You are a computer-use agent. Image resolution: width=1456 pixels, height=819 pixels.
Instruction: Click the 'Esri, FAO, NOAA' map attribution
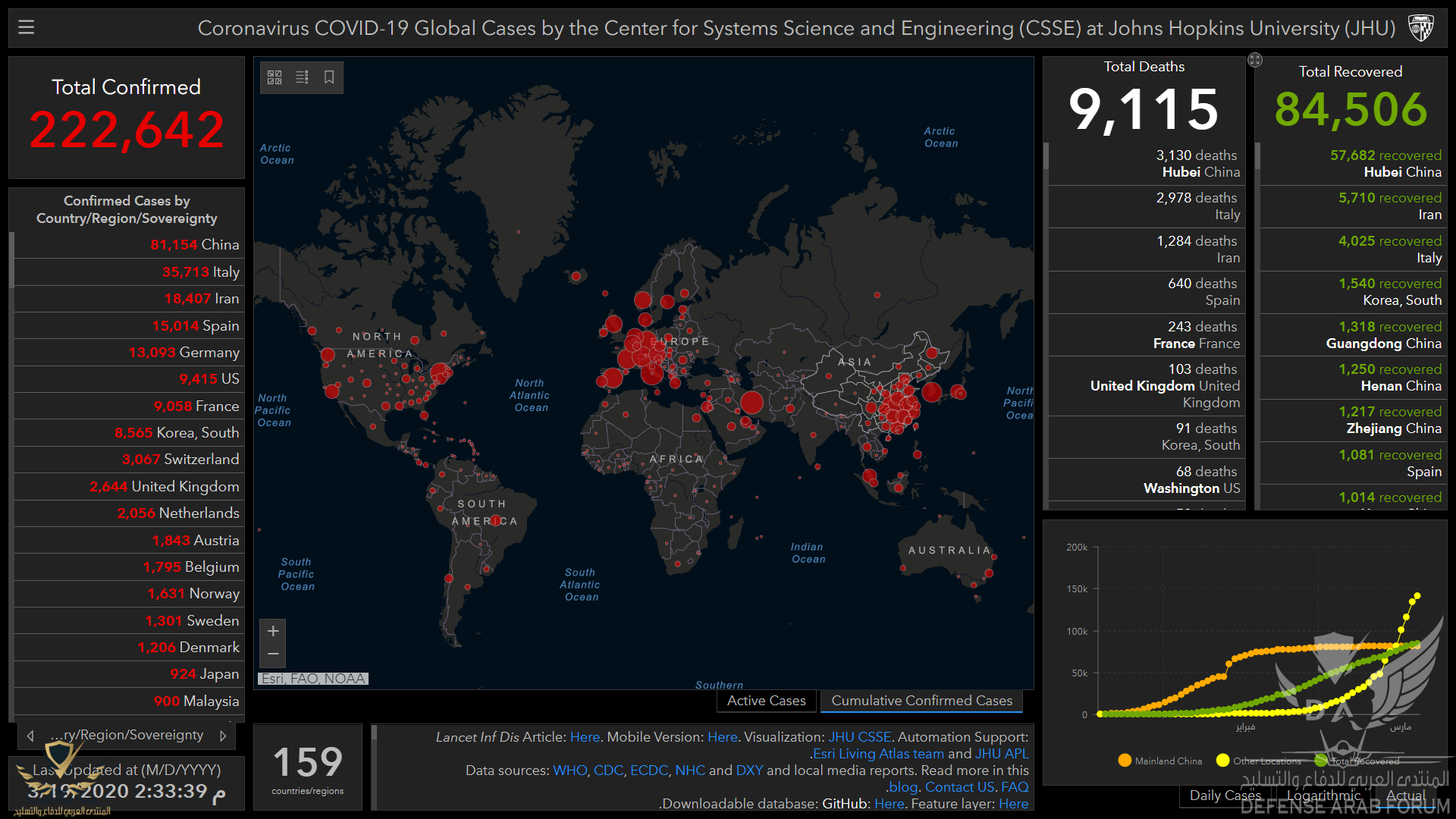point(313,679)
